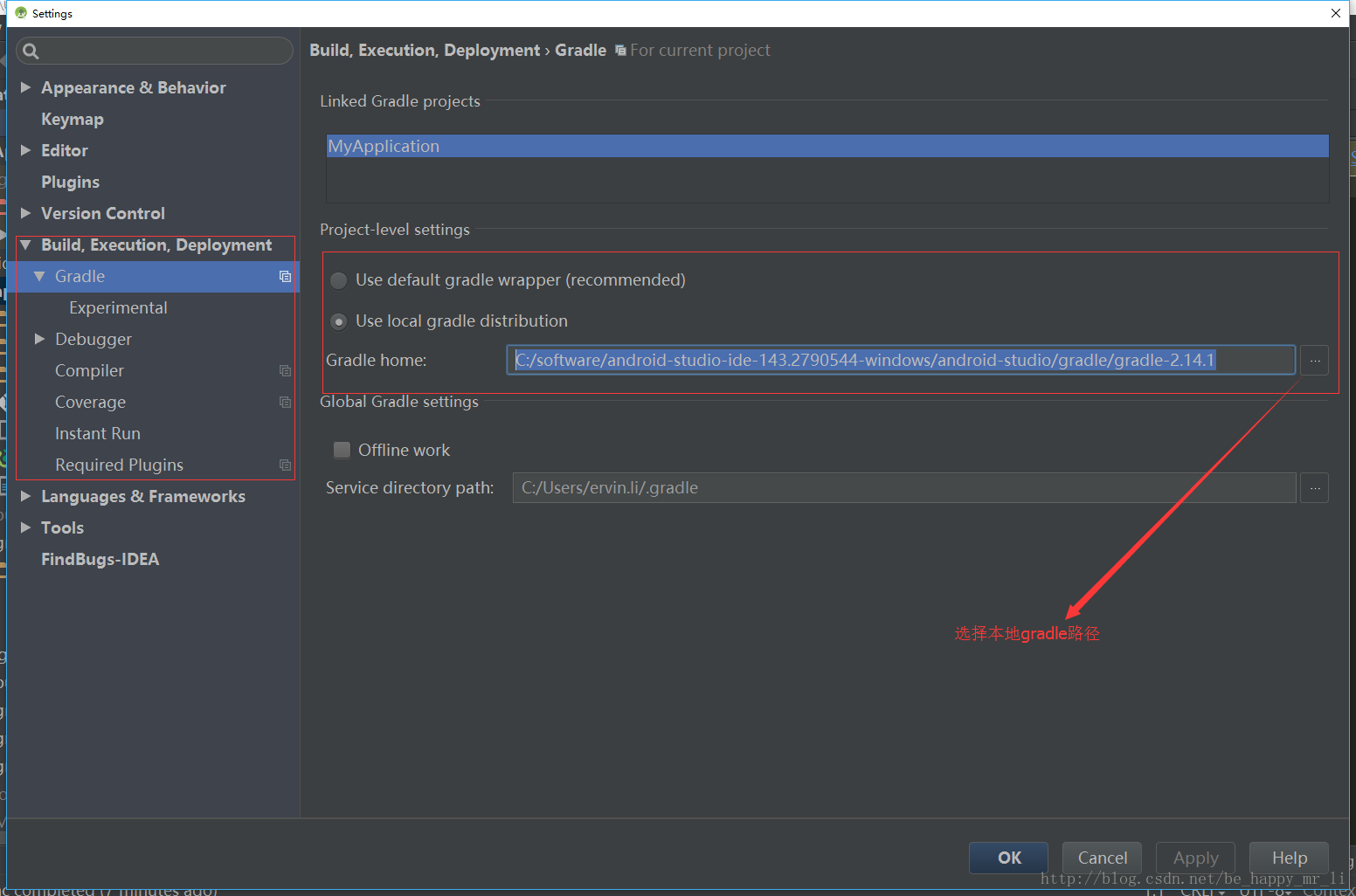Expand the Tools settings section
Viewport: 1356px width, 896px height.
click(26, 527)
